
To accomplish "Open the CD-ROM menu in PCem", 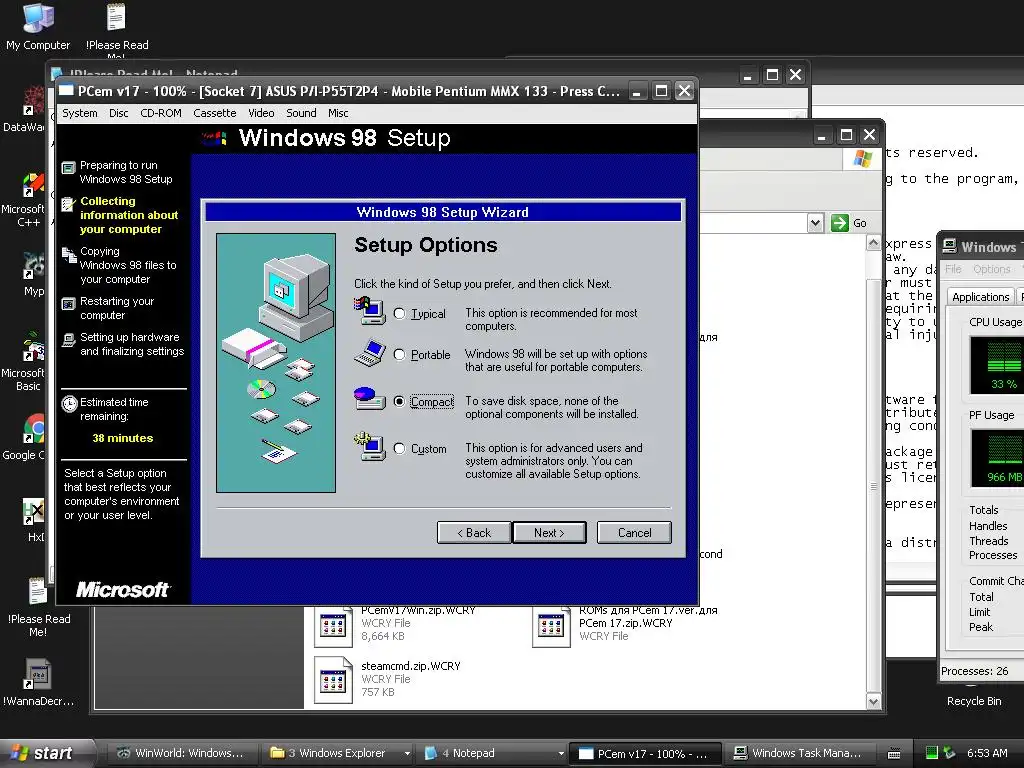I will pos(161,113).
